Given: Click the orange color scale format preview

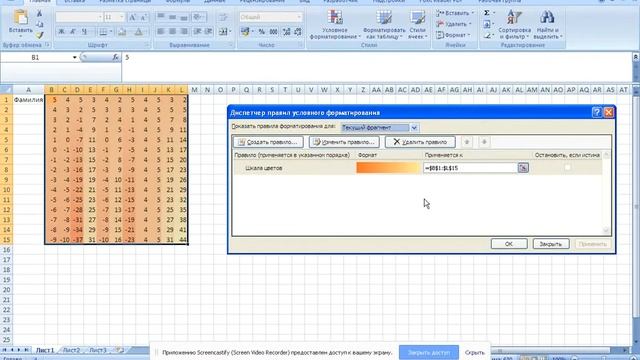Looking at the screenshot, I should 388,168.
